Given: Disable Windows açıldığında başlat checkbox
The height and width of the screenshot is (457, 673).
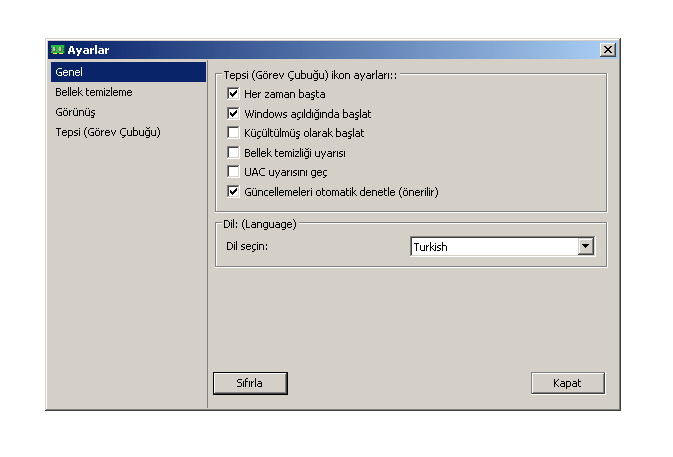Looking at the screenshot, I should point(233,113).
